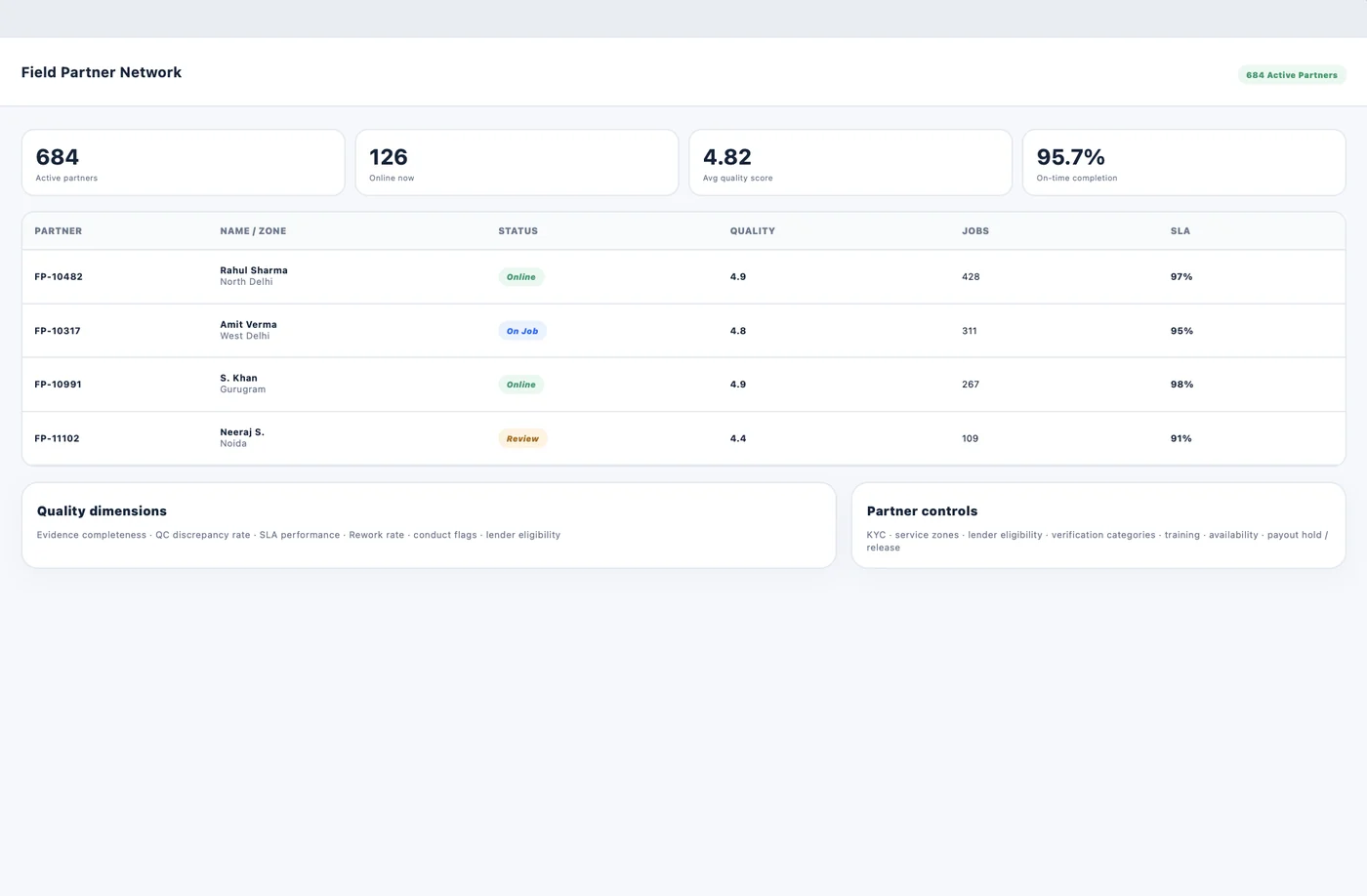Open the "Online now" stat card showing 126
Image resolution: width=1367 pixels, height=896 pixels.
(x=517, y=163)
